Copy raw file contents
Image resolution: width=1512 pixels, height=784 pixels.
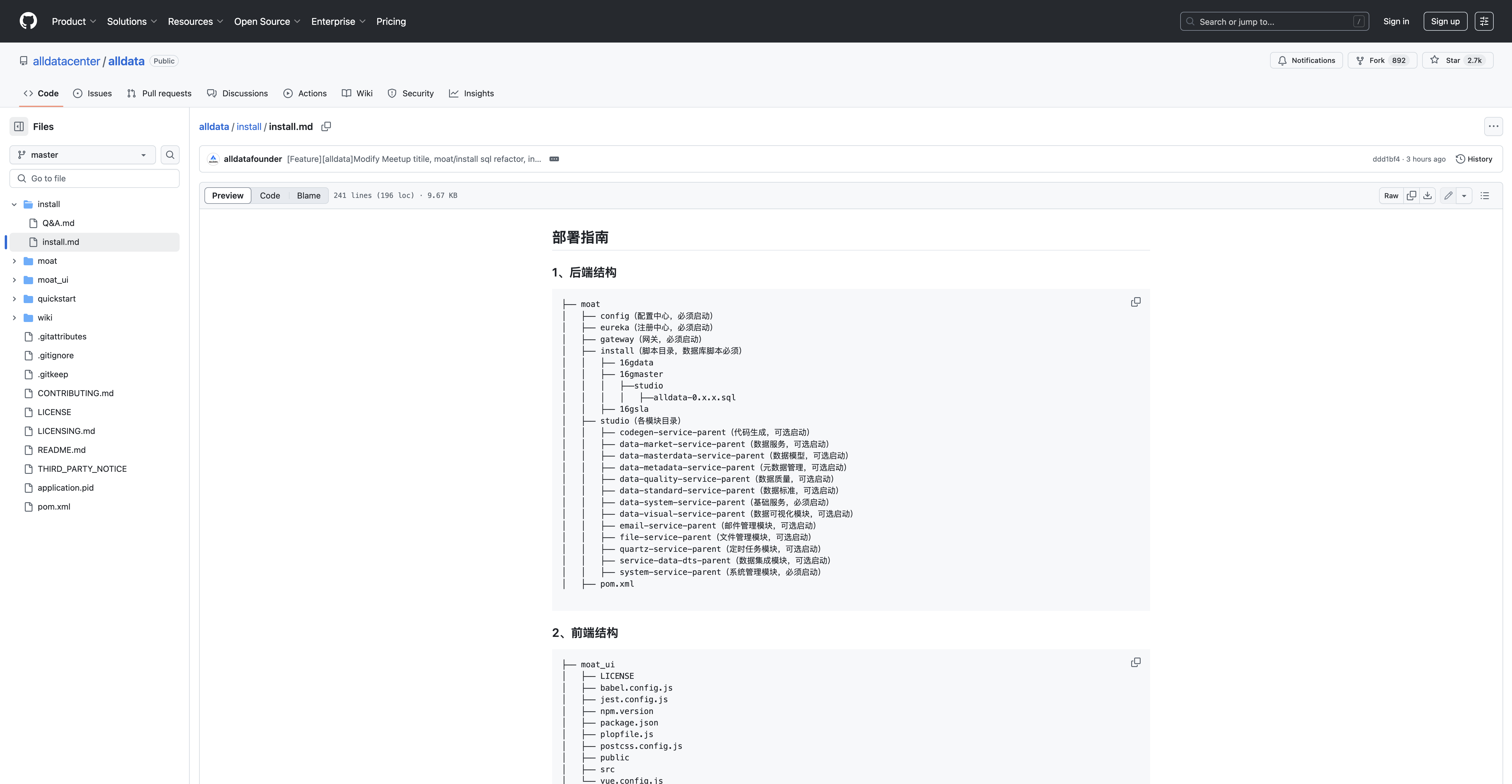[x=1412, y=196]
